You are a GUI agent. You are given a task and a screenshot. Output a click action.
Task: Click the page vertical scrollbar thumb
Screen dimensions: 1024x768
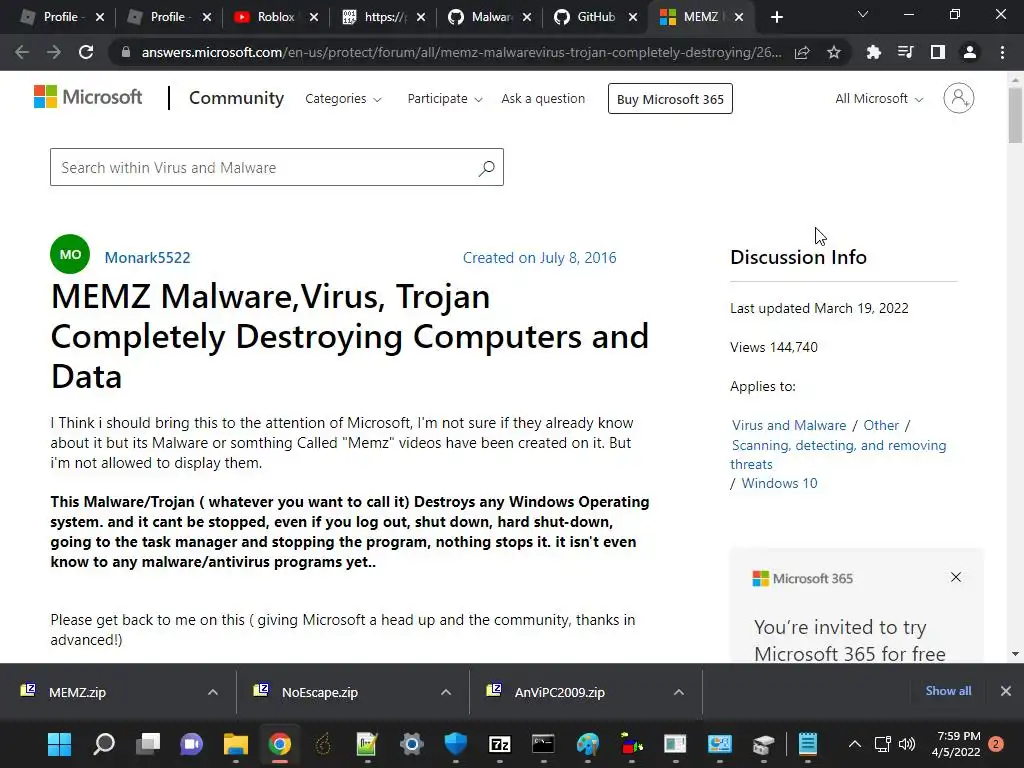point(1015,115)
